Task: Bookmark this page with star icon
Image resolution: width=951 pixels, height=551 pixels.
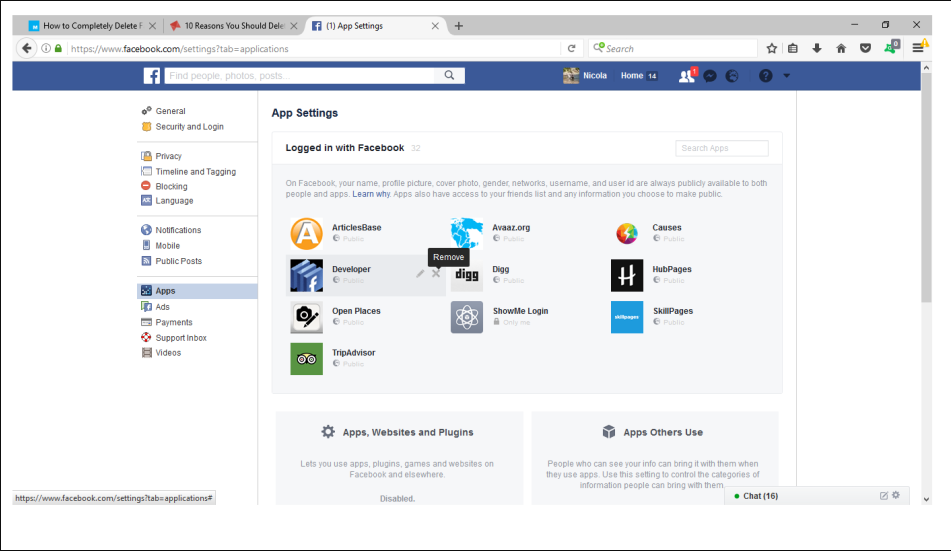Action: [771, 49]
